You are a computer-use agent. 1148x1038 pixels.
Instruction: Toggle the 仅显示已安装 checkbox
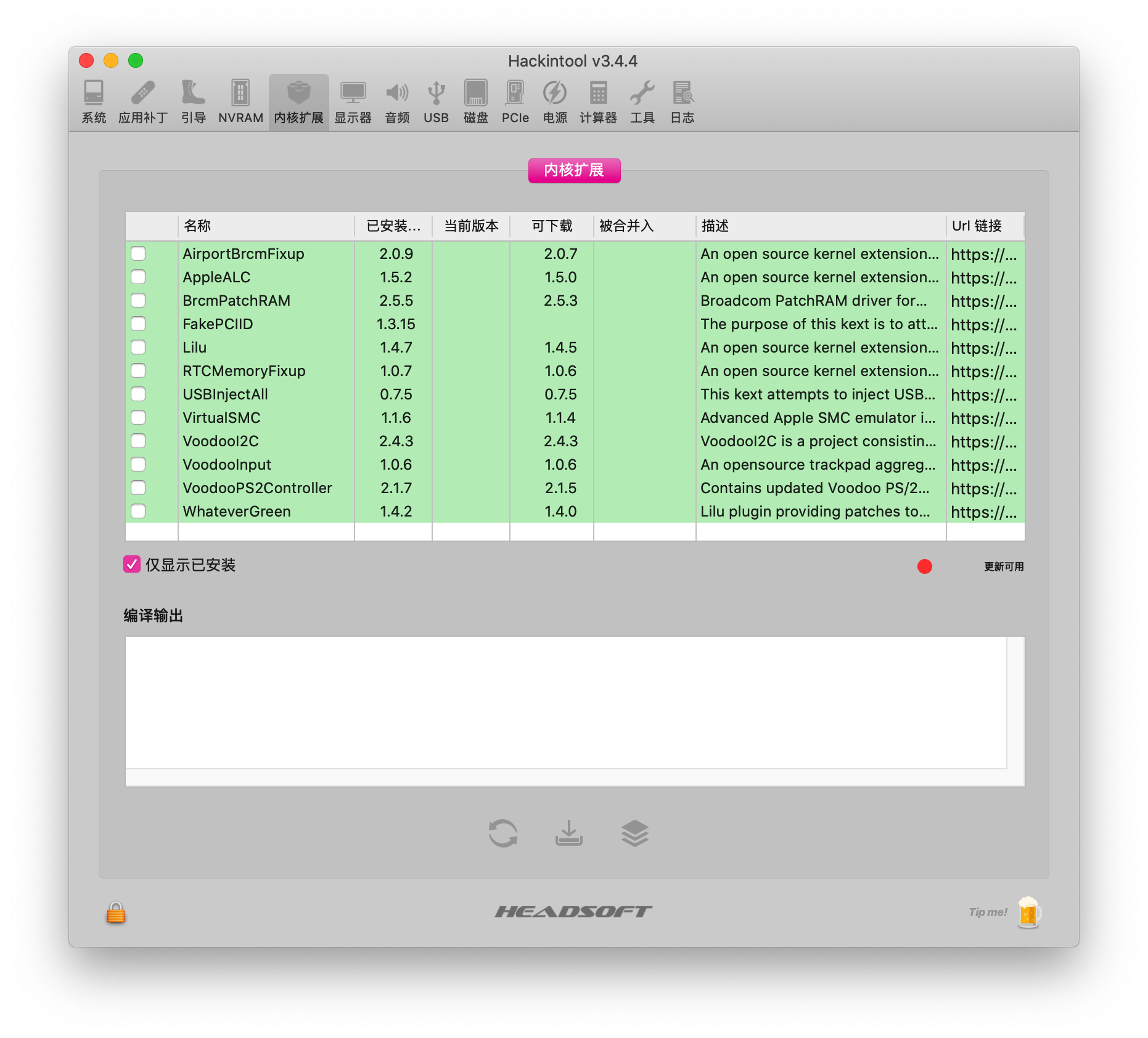point(132,565)
